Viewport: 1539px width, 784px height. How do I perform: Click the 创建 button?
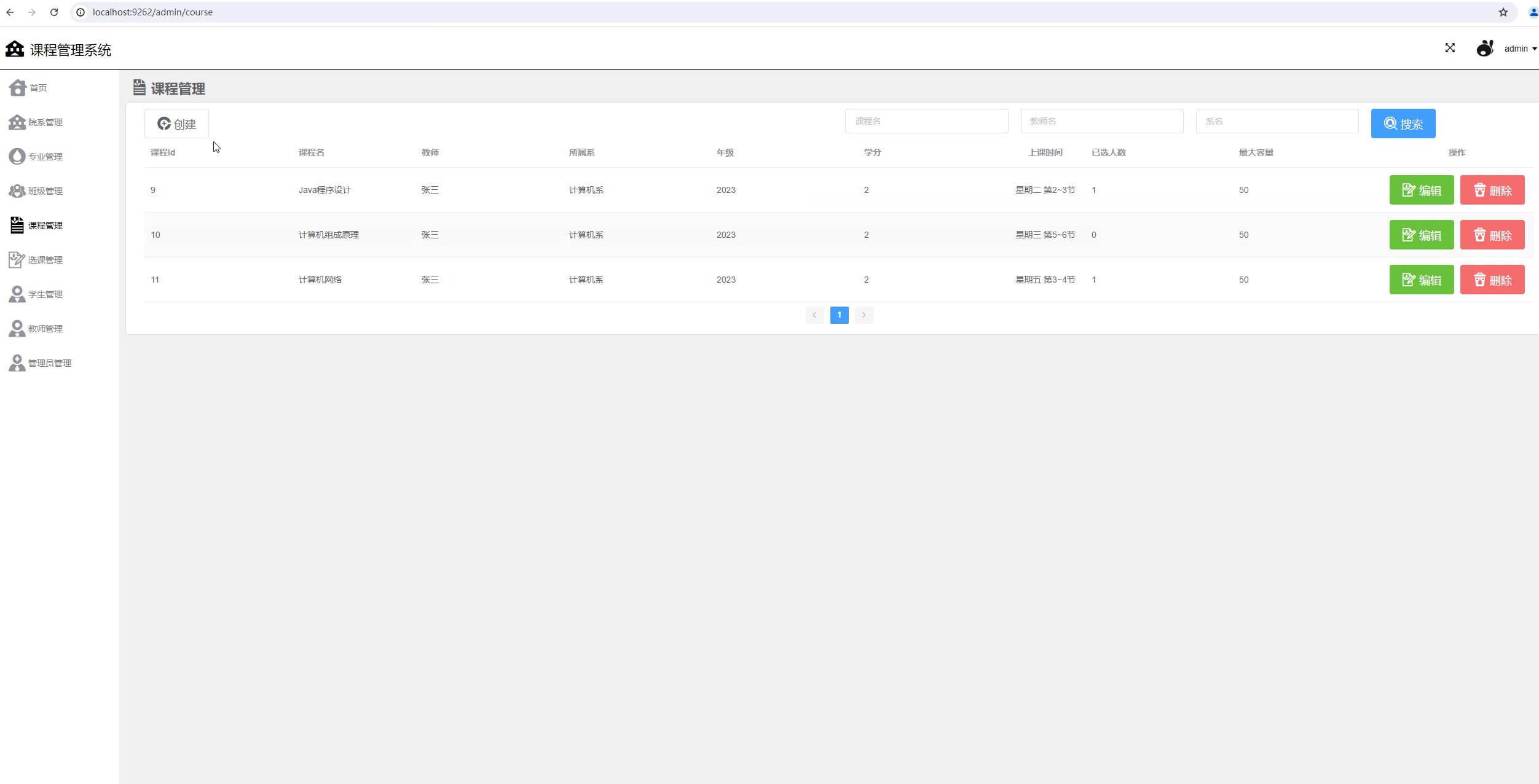click(x=176, y=123)
